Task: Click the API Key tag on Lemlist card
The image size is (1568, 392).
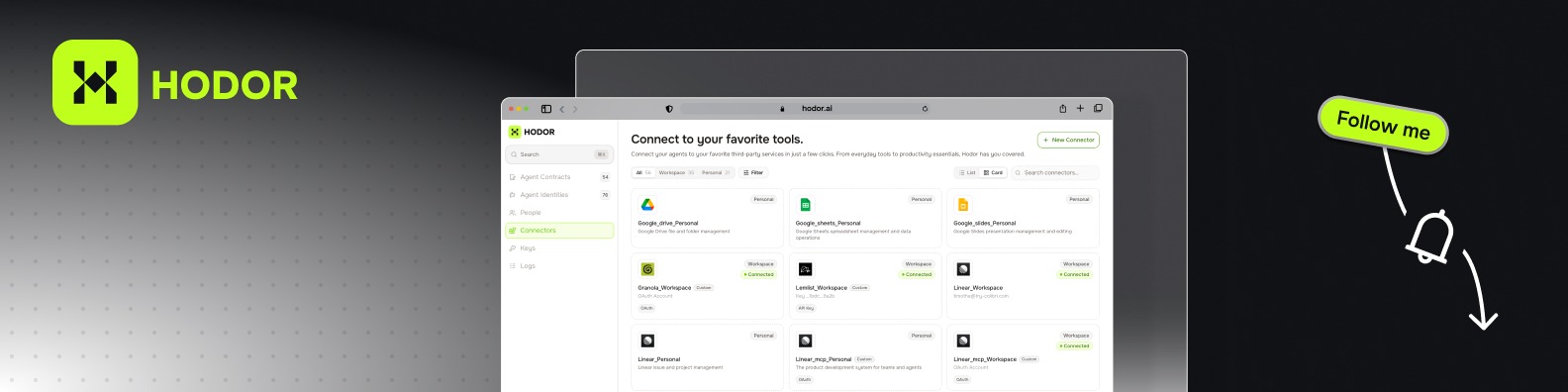Action: [806, 308]
